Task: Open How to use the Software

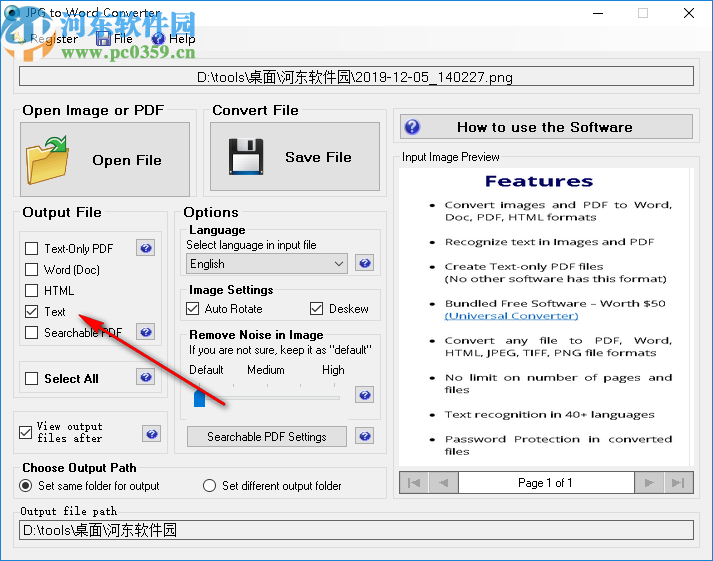Action: [x=546, y=126]
